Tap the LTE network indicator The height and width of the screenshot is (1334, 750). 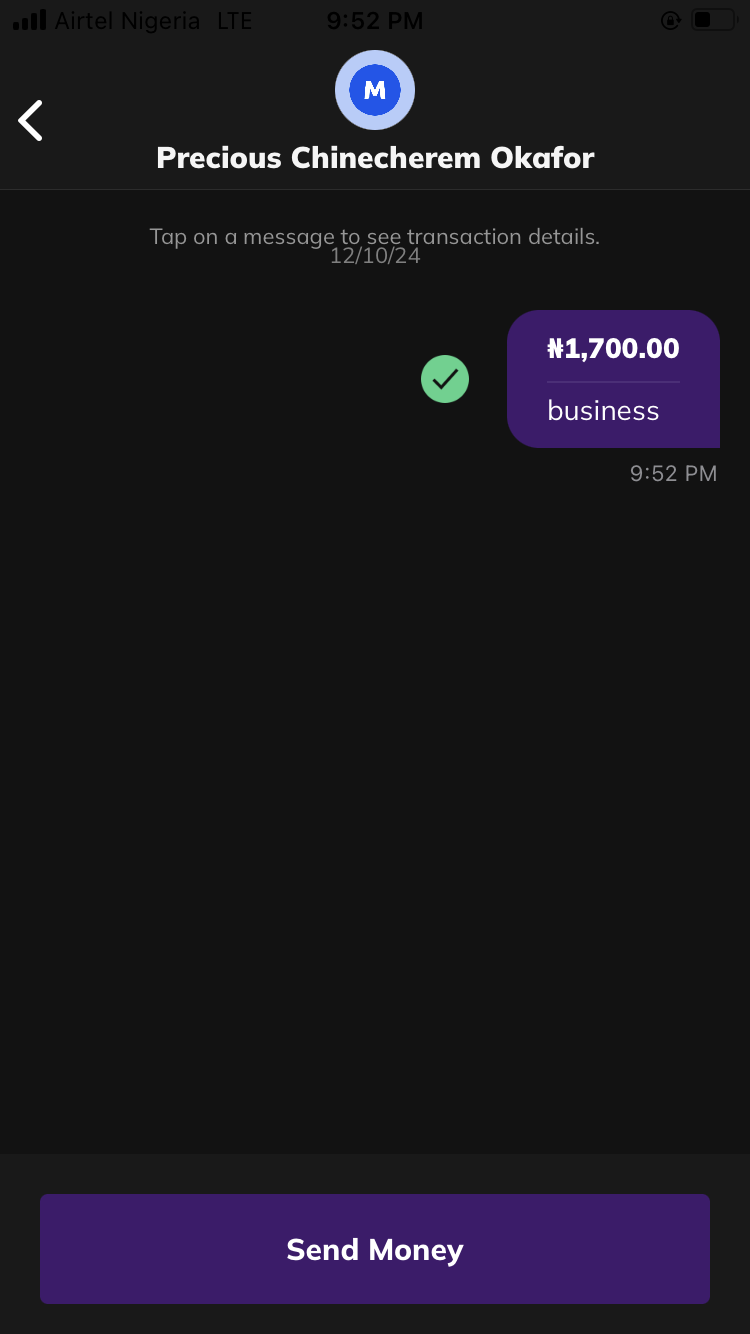point(235,21)
